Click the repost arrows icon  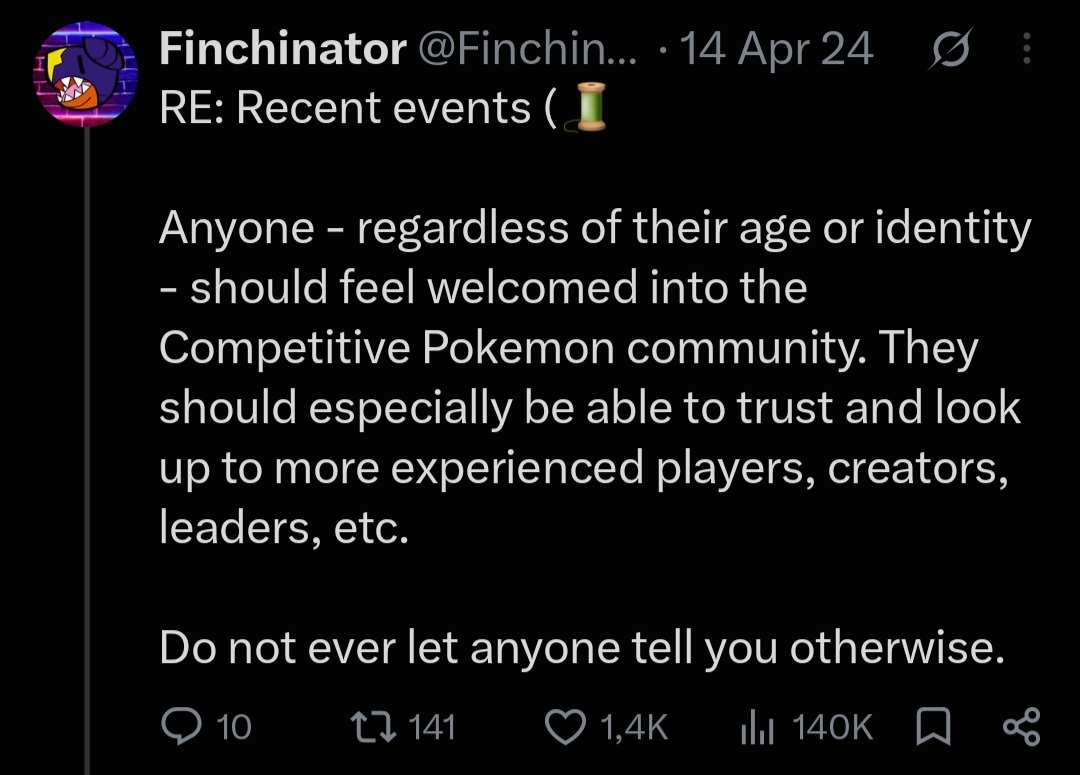click(373, 727)
